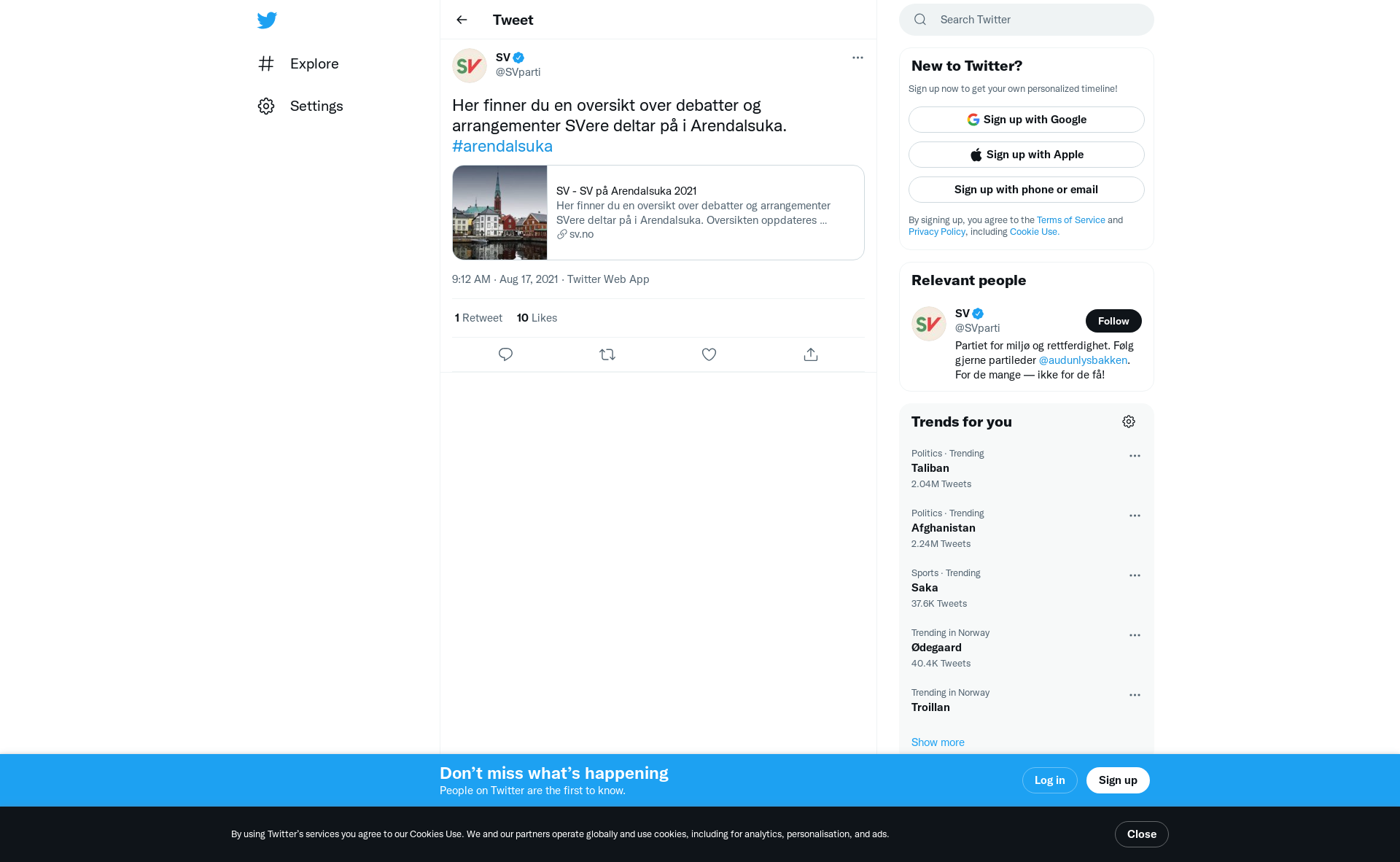Open the SVparti profile avatar in tweet
This screenshot has width=1400, height=862.
click(470, 66)
